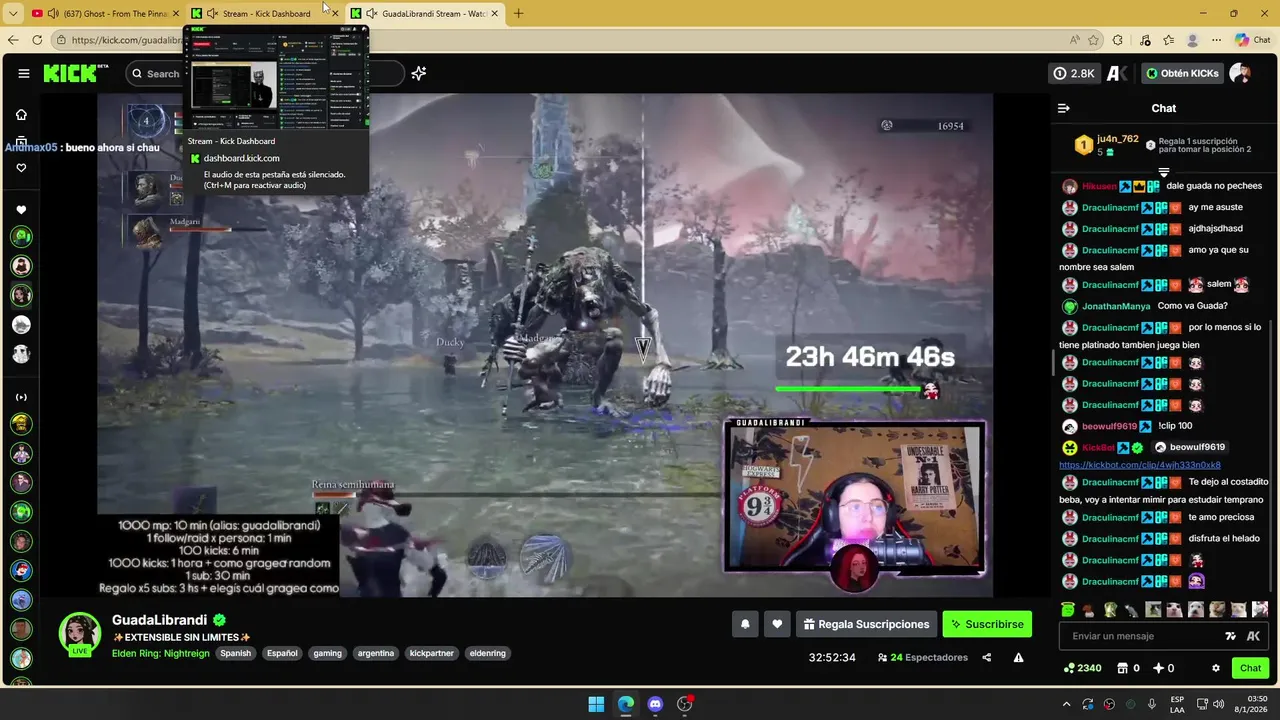Show hidden system tray icons chevron
Image resolution: width=1280 pixels, height=720 pixels.
pyautogui.click(x=1066, y=704)
